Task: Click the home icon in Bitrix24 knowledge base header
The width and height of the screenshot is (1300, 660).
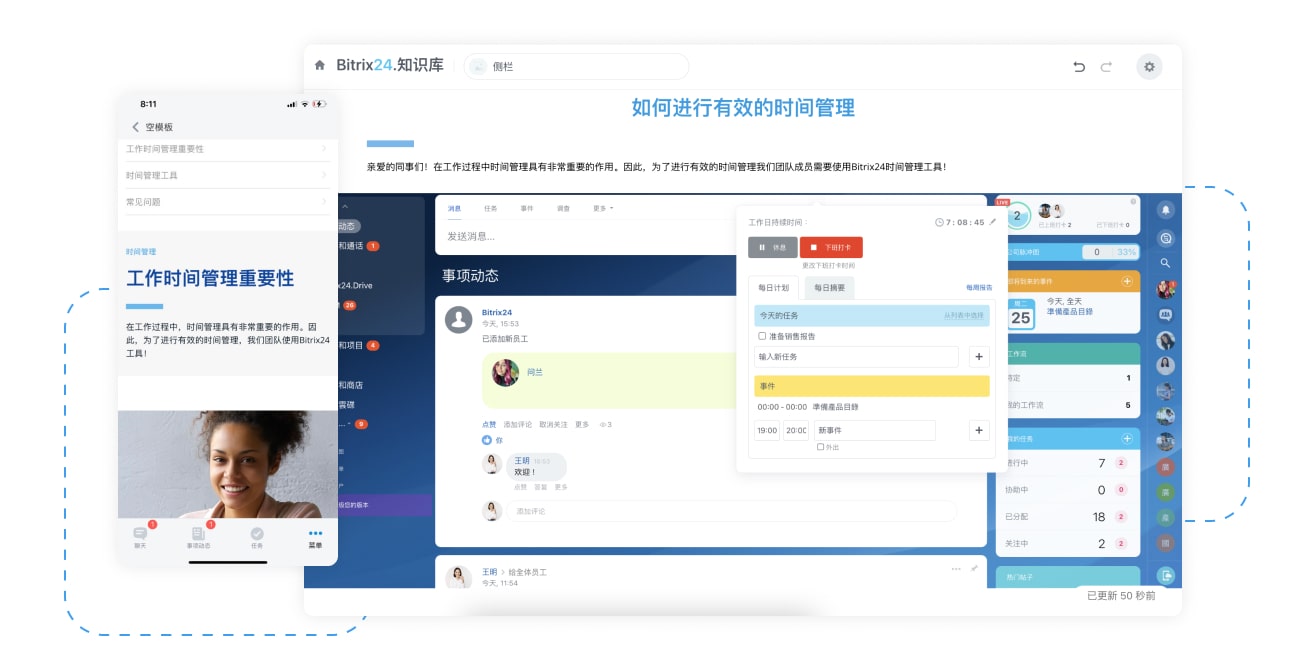Action: point(320,66)
